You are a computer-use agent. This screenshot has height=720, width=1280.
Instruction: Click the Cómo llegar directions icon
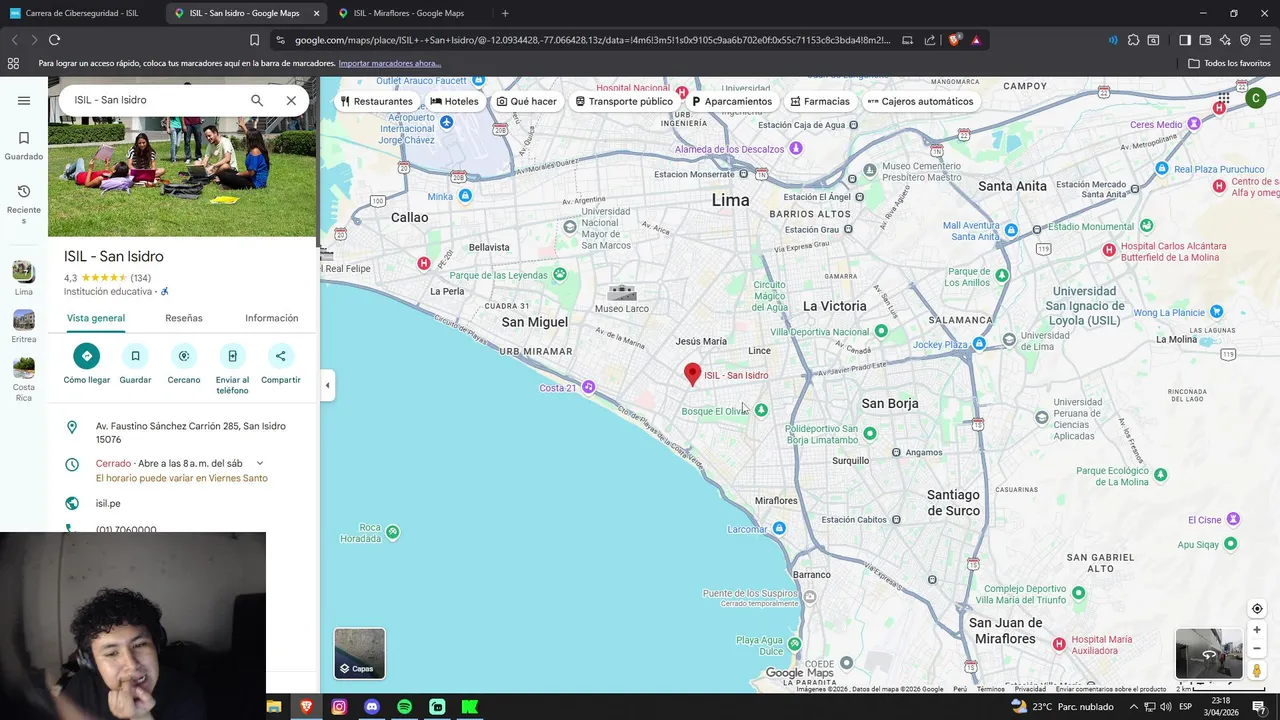pos(87,356)
